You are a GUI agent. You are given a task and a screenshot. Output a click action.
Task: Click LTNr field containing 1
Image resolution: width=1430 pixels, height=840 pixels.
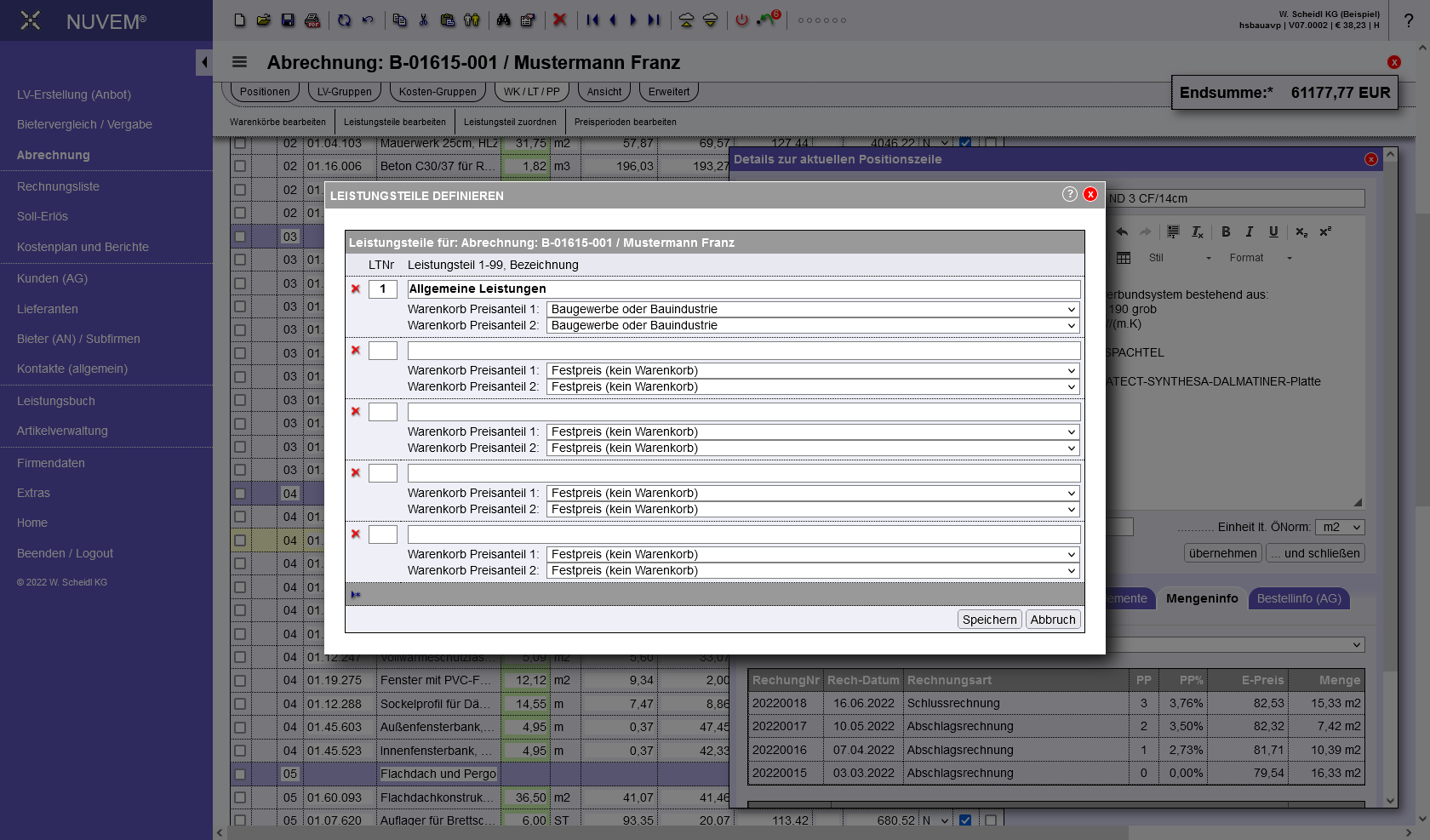(383, 289)
